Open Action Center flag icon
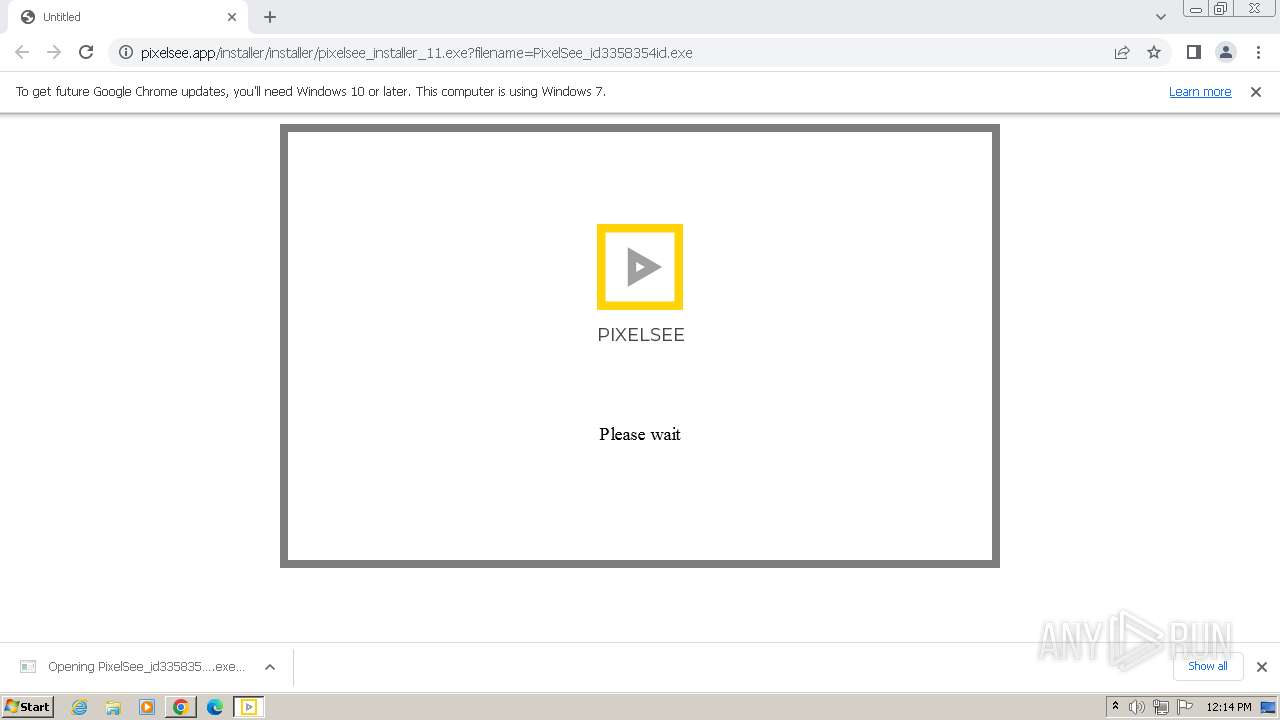 tap(1185, 707)
